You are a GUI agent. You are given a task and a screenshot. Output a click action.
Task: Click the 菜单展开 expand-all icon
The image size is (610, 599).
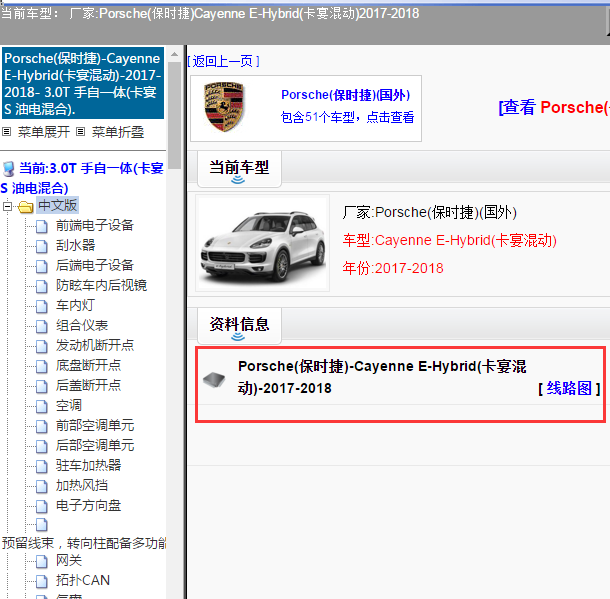[x=6, y=132]
